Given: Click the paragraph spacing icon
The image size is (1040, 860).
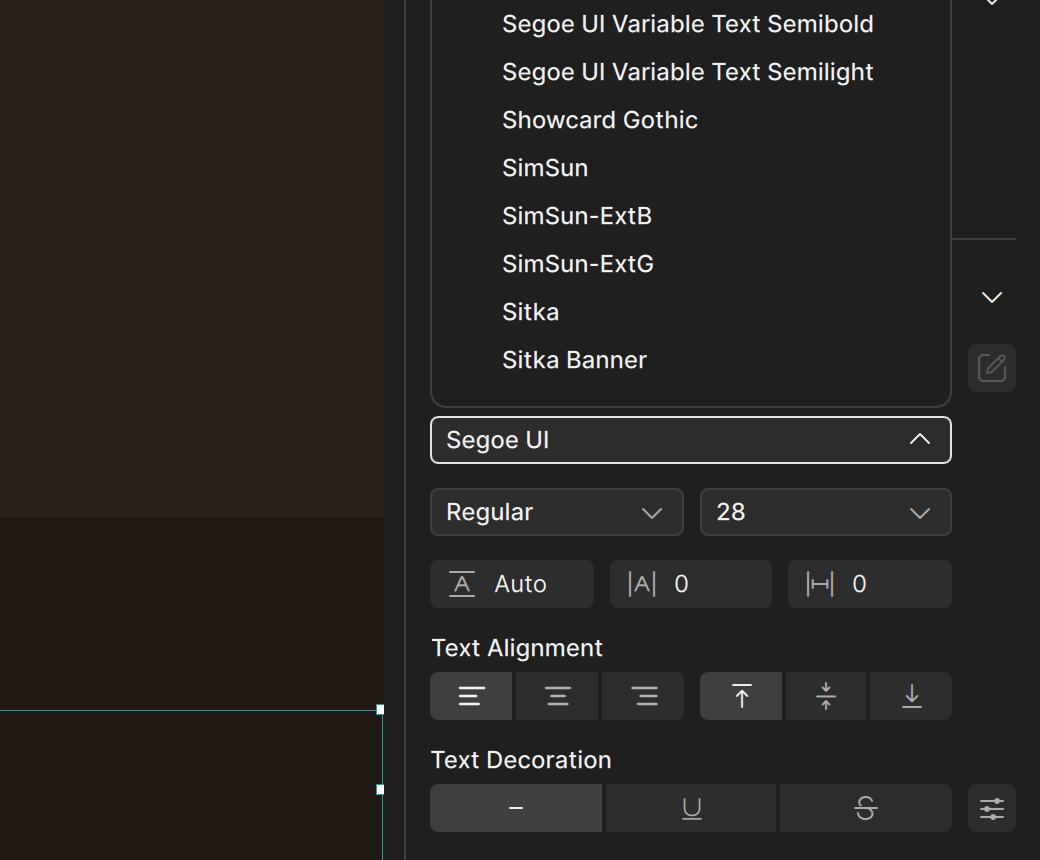Looking at the screenshot, I should [820, 584].
